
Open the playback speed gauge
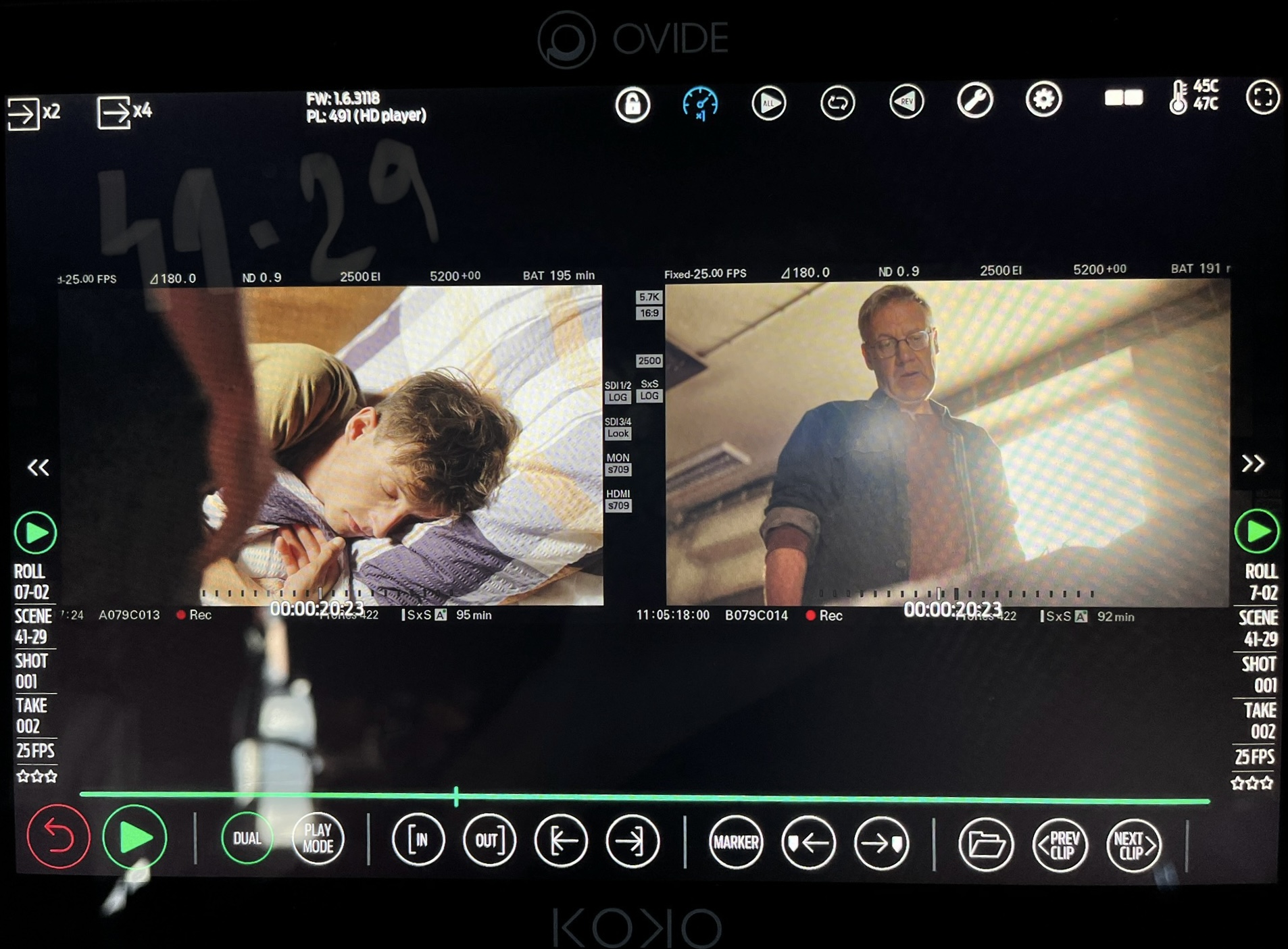pyautogui.click(x=700, y=104)
